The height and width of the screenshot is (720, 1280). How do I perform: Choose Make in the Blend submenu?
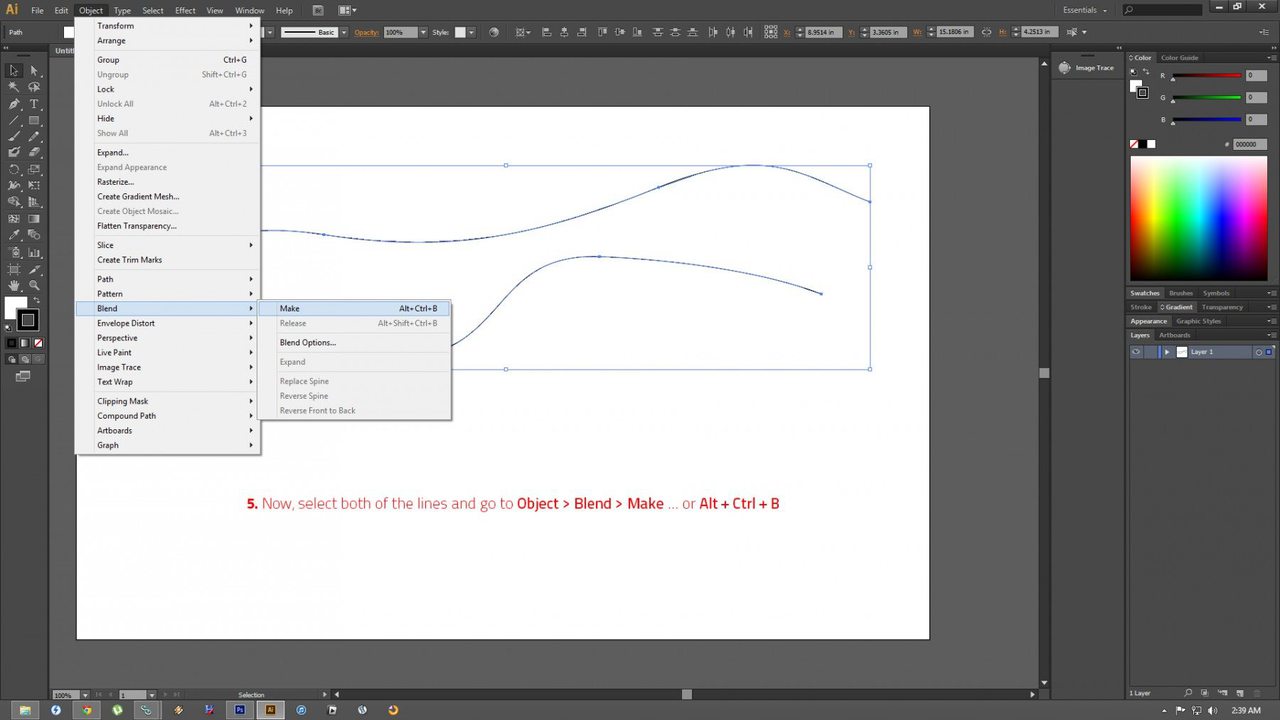tap(354, 308)
